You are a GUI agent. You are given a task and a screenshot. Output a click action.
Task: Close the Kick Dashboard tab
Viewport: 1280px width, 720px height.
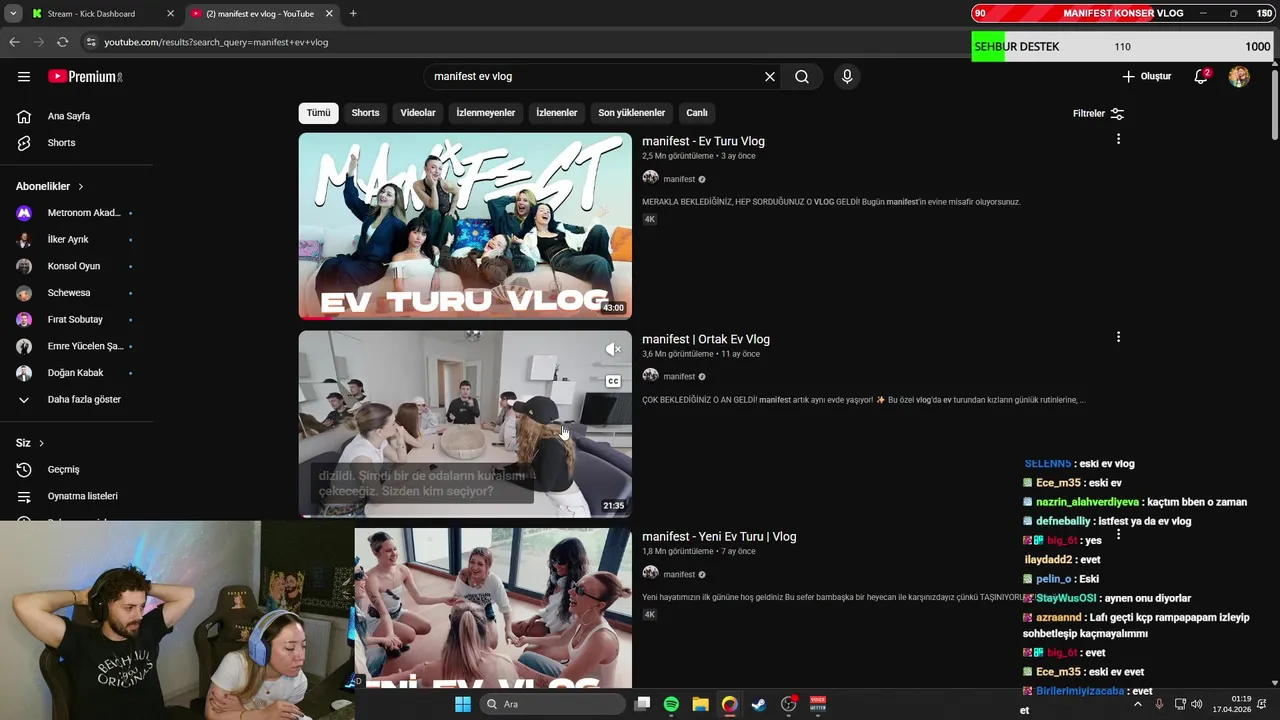tap(170, 14)
